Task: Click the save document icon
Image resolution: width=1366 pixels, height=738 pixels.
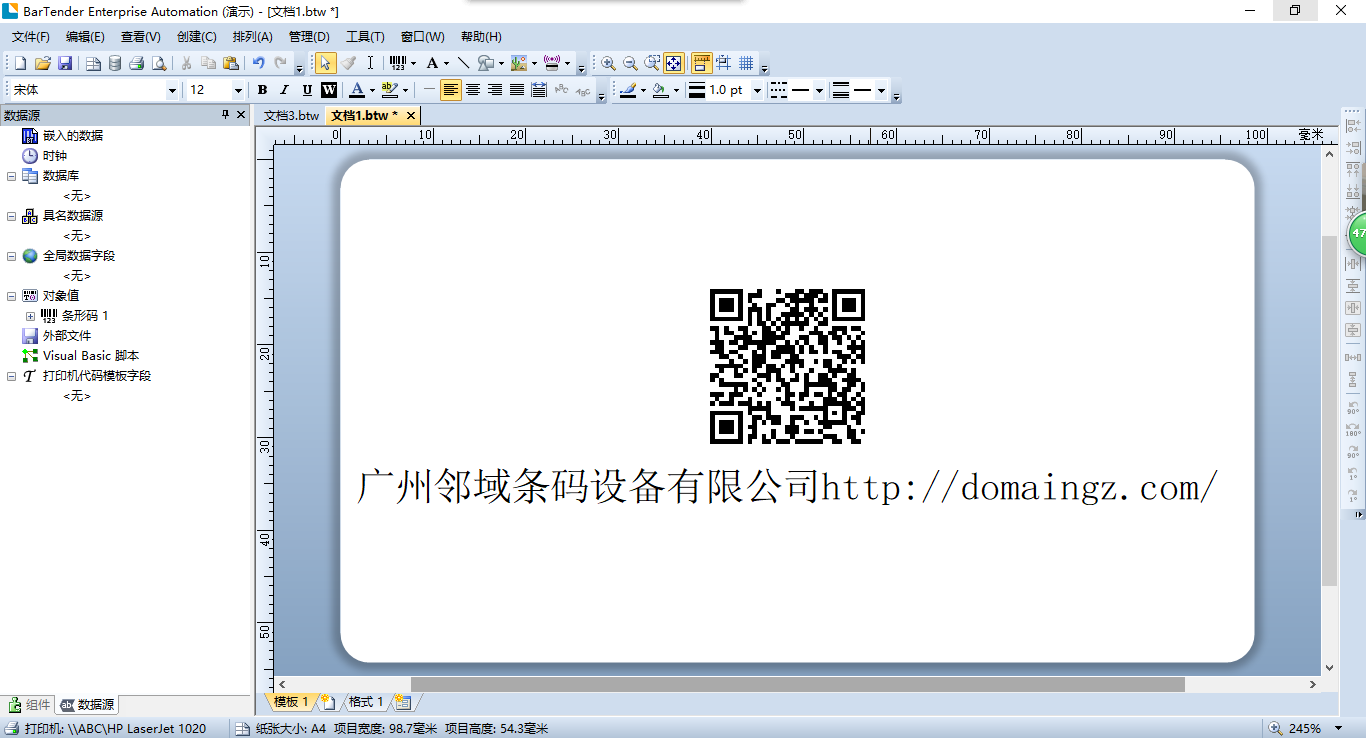Action: point(65,63)
